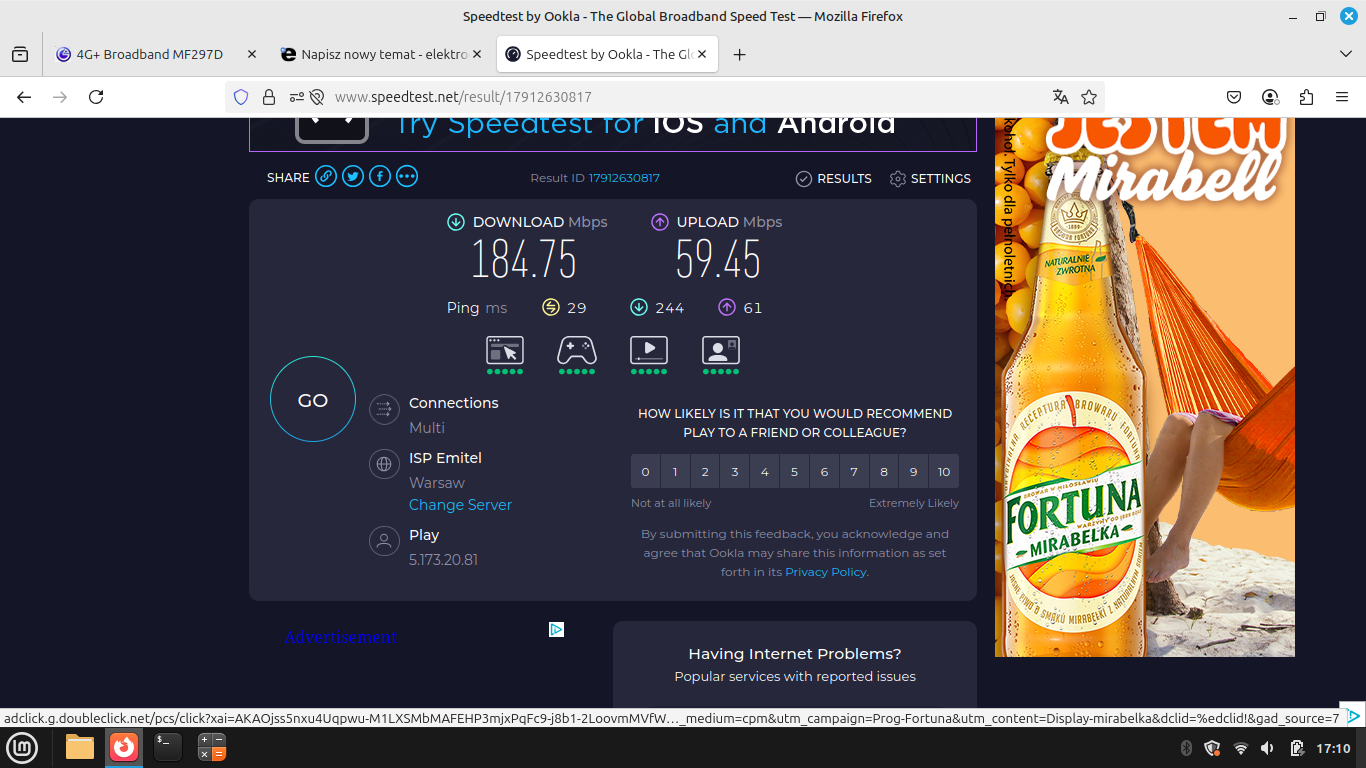Click the ISP globe icon
Image resolution: width=1366 pixels, height=768 pixels.
(384, 464)
